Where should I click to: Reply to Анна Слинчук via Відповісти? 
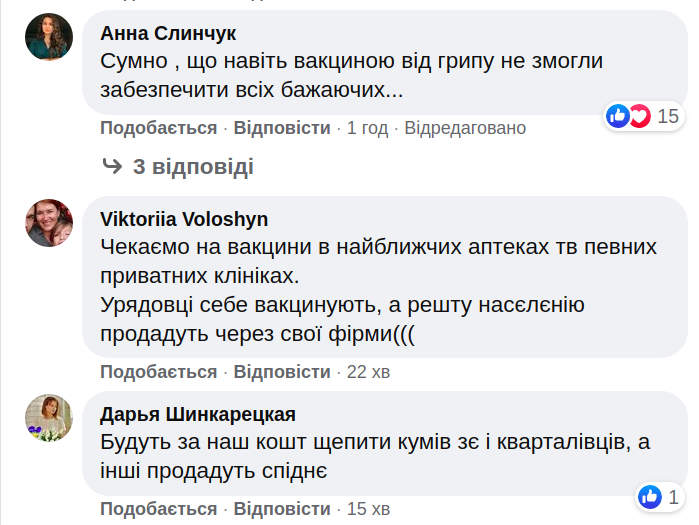282,128
